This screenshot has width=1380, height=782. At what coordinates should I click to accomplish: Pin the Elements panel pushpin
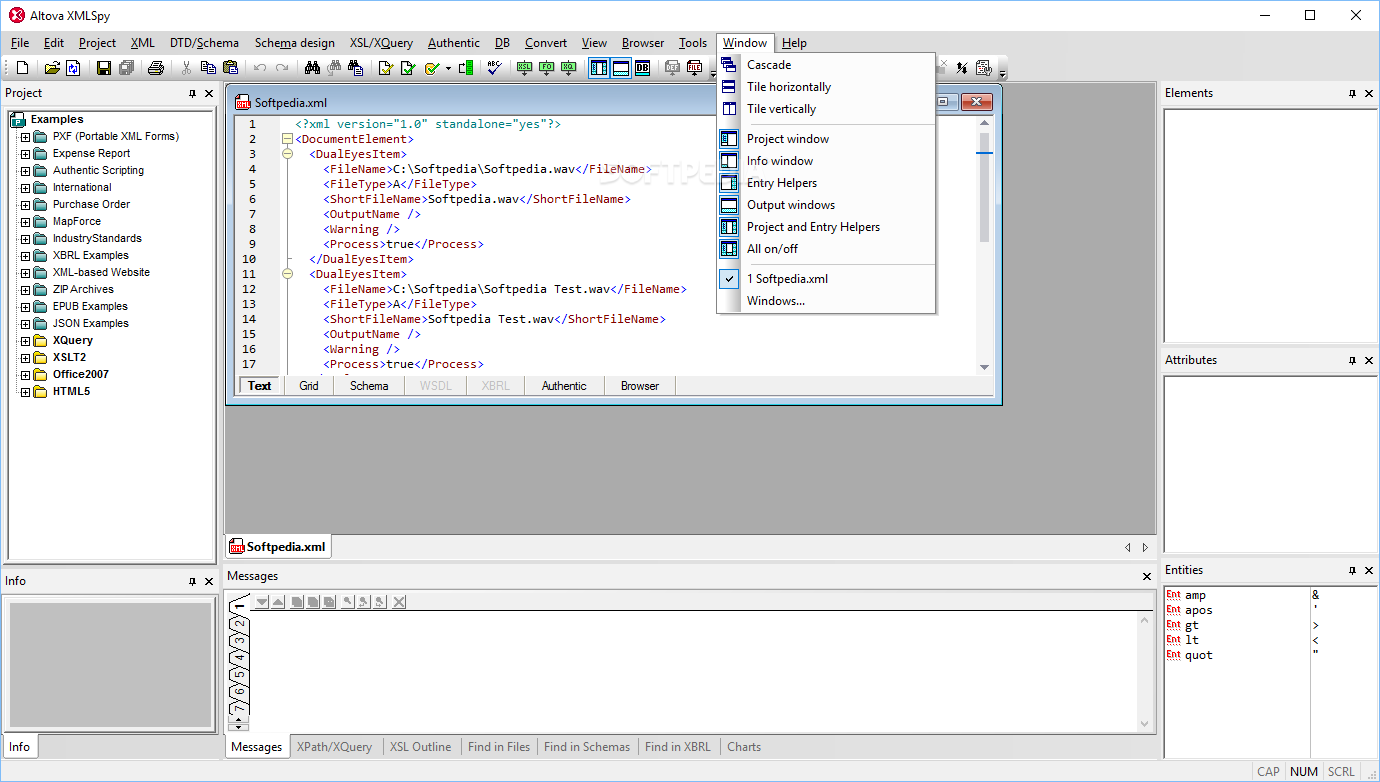1352,93
